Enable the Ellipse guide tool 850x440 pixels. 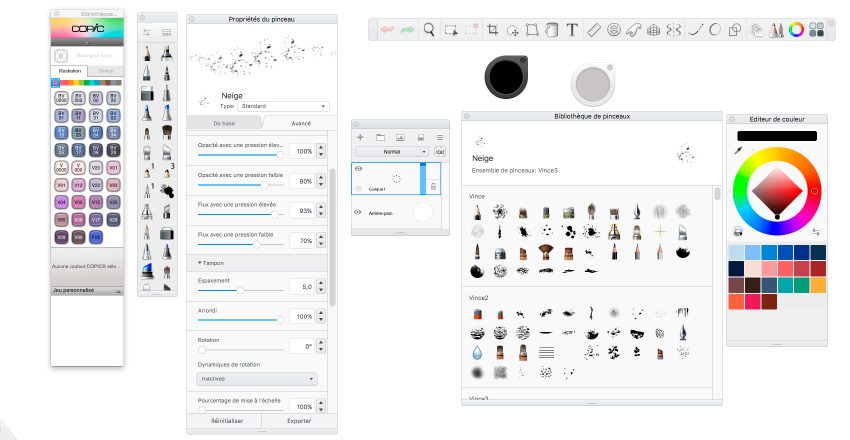click(614, 30)
